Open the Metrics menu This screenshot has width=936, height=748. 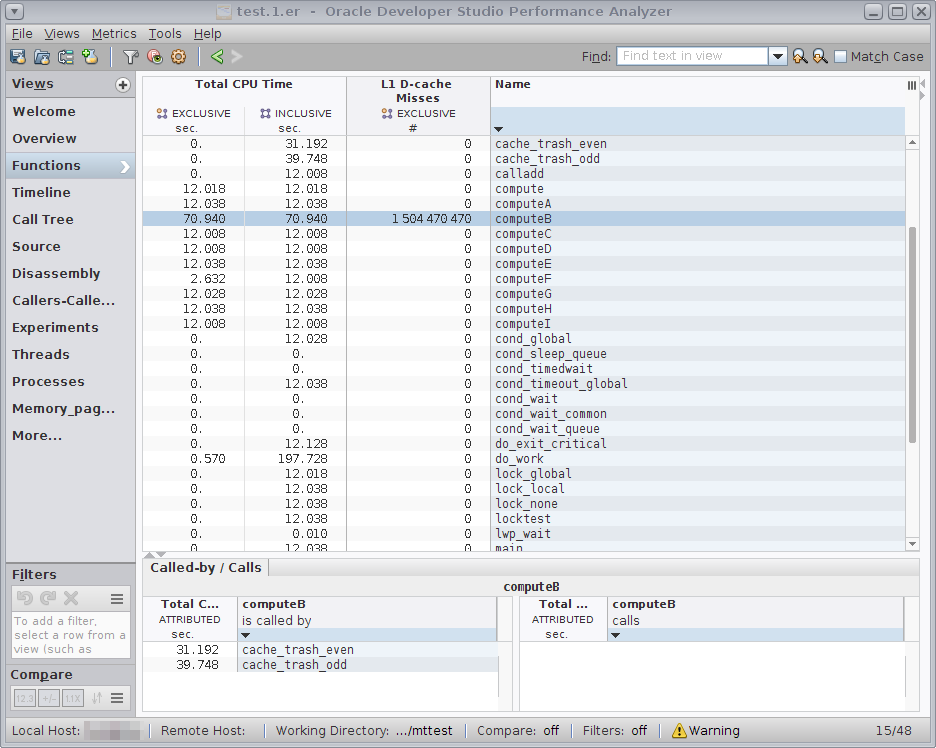[114, 34]
